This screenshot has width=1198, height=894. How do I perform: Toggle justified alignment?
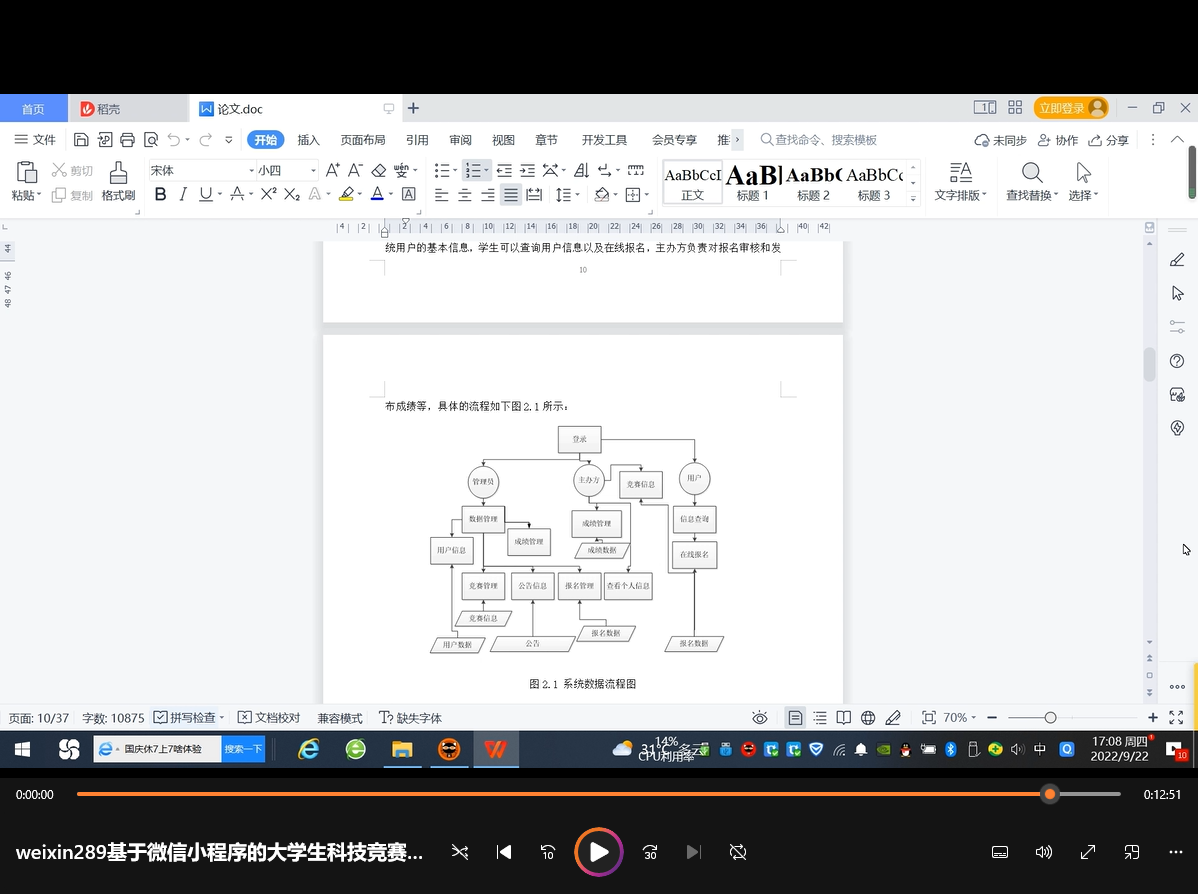point(510,195)
